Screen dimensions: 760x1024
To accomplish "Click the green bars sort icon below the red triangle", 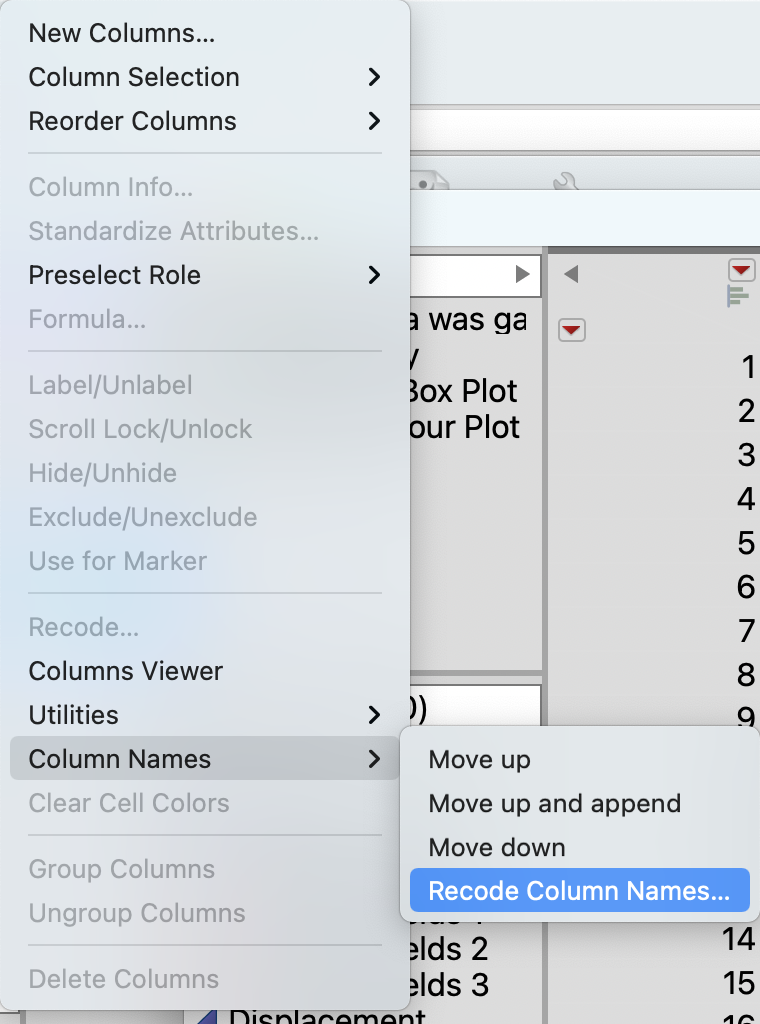I will (737, 296).
